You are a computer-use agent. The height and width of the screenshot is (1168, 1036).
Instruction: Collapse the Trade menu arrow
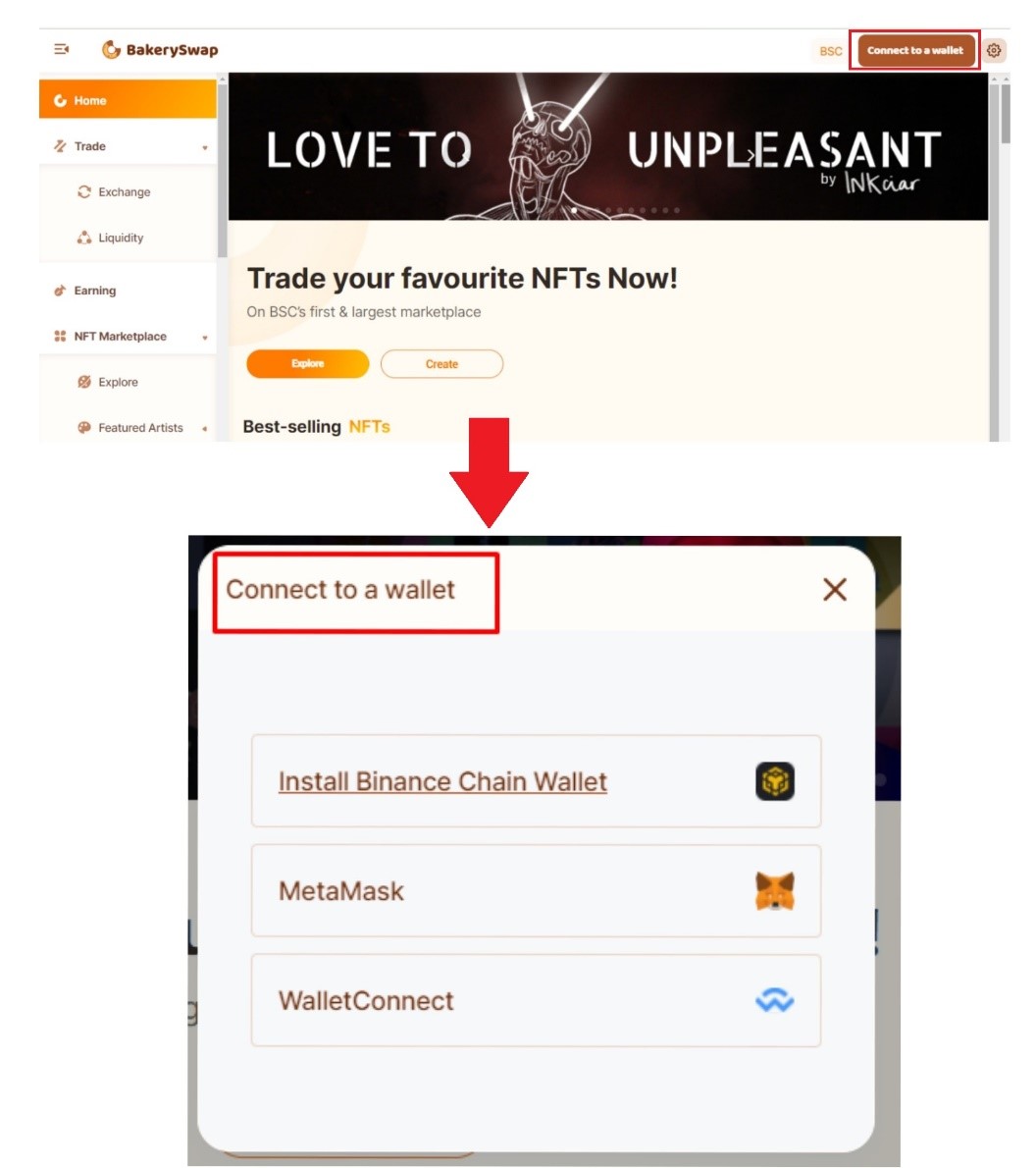point(205,147)
